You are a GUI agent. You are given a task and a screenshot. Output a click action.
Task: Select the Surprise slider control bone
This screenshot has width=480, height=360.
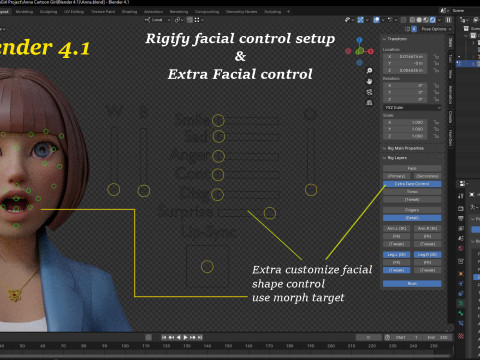click(270, 213)
